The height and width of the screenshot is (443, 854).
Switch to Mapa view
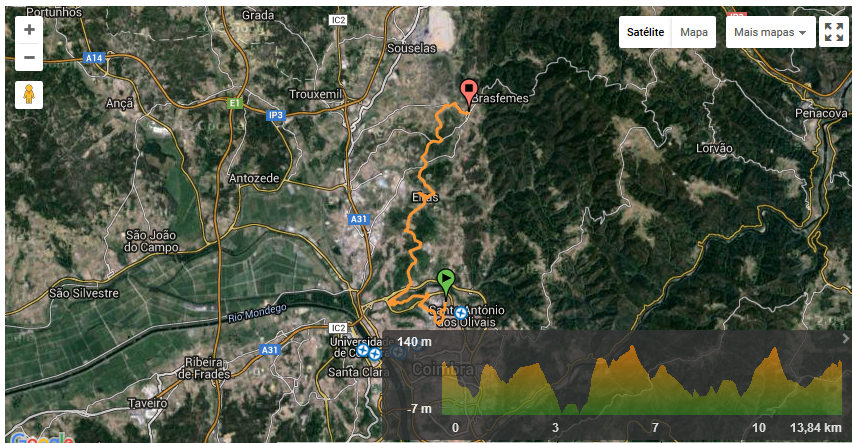[694, 32]
